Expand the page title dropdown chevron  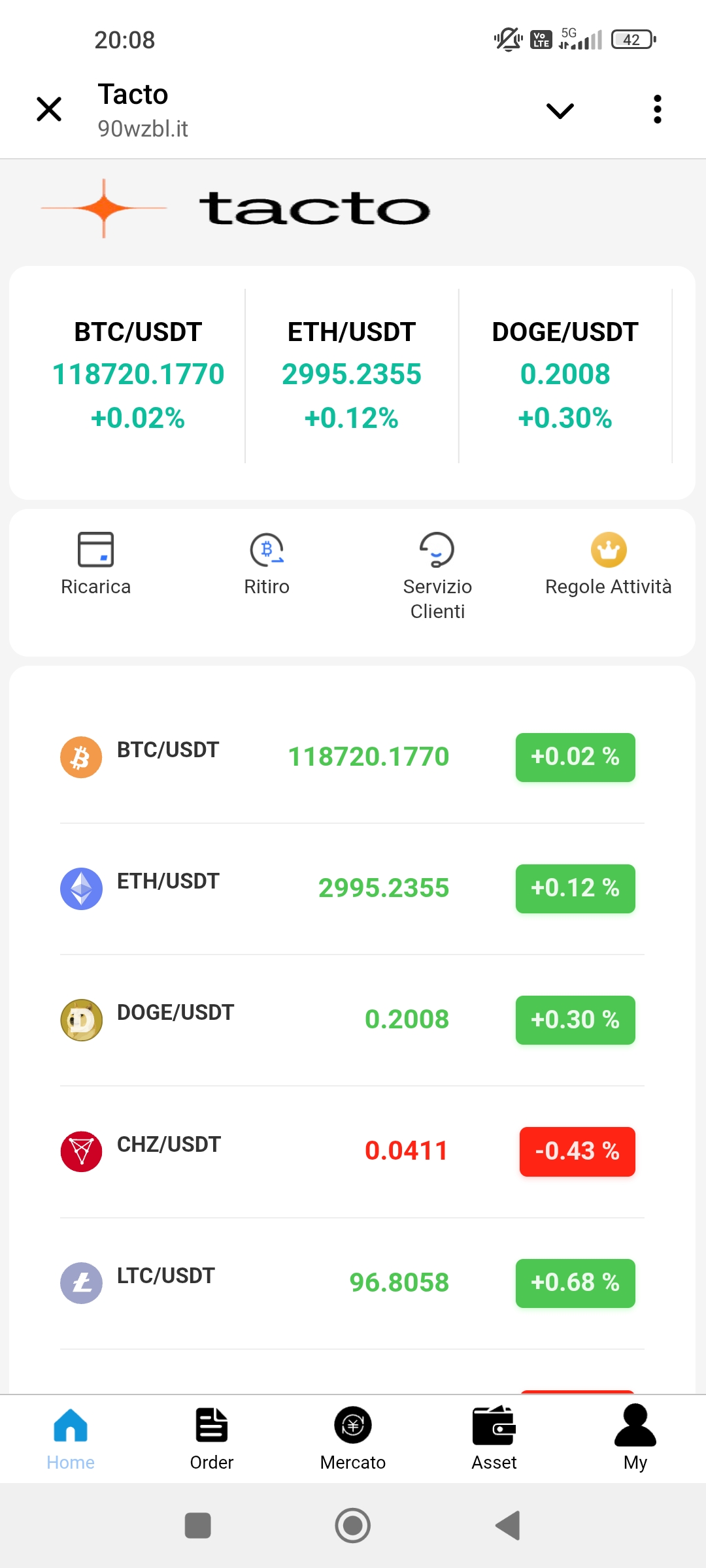560,110
